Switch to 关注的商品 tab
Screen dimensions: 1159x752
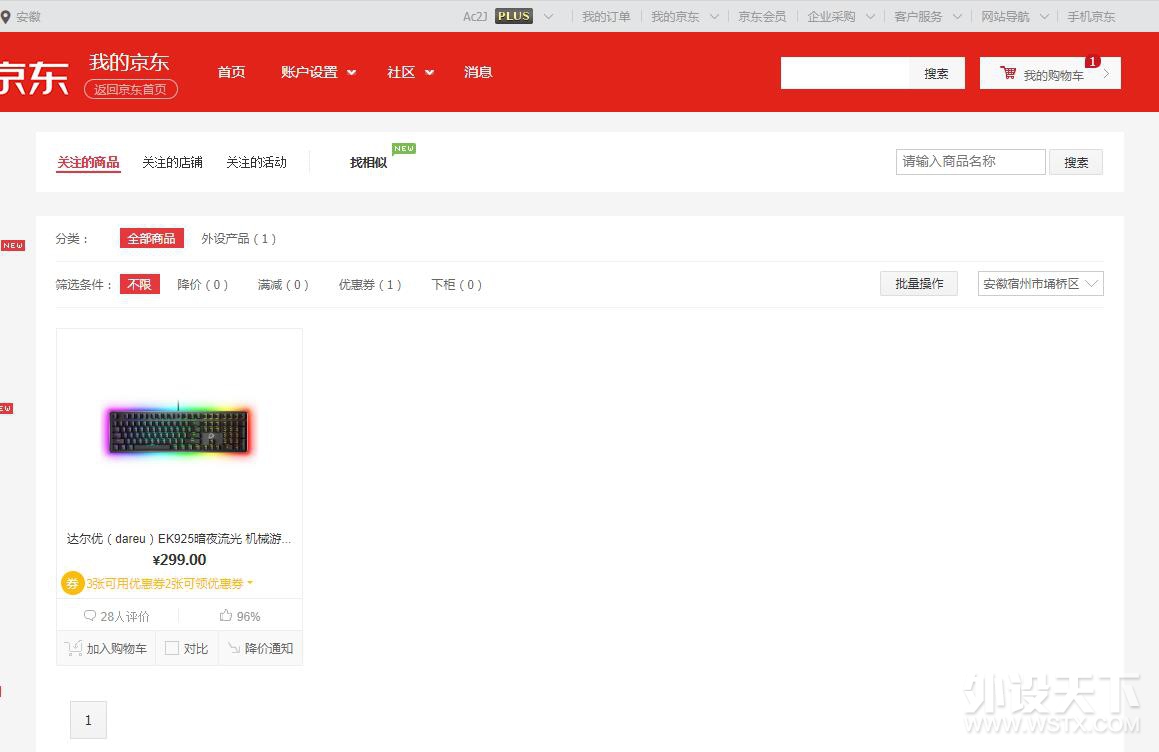coord(88,162)
